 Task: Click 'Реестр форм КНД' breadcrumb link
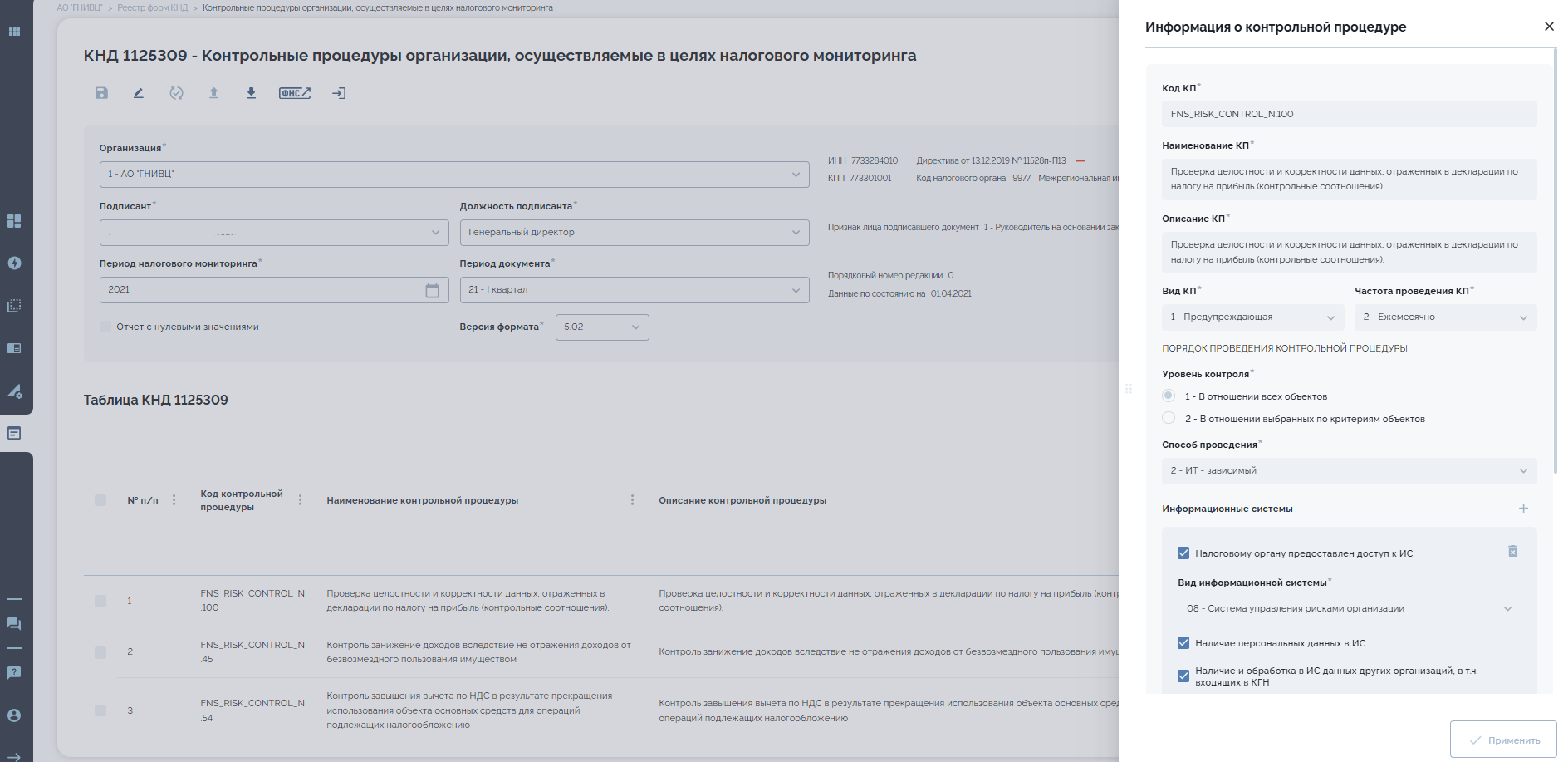click(x=152, y=7)
